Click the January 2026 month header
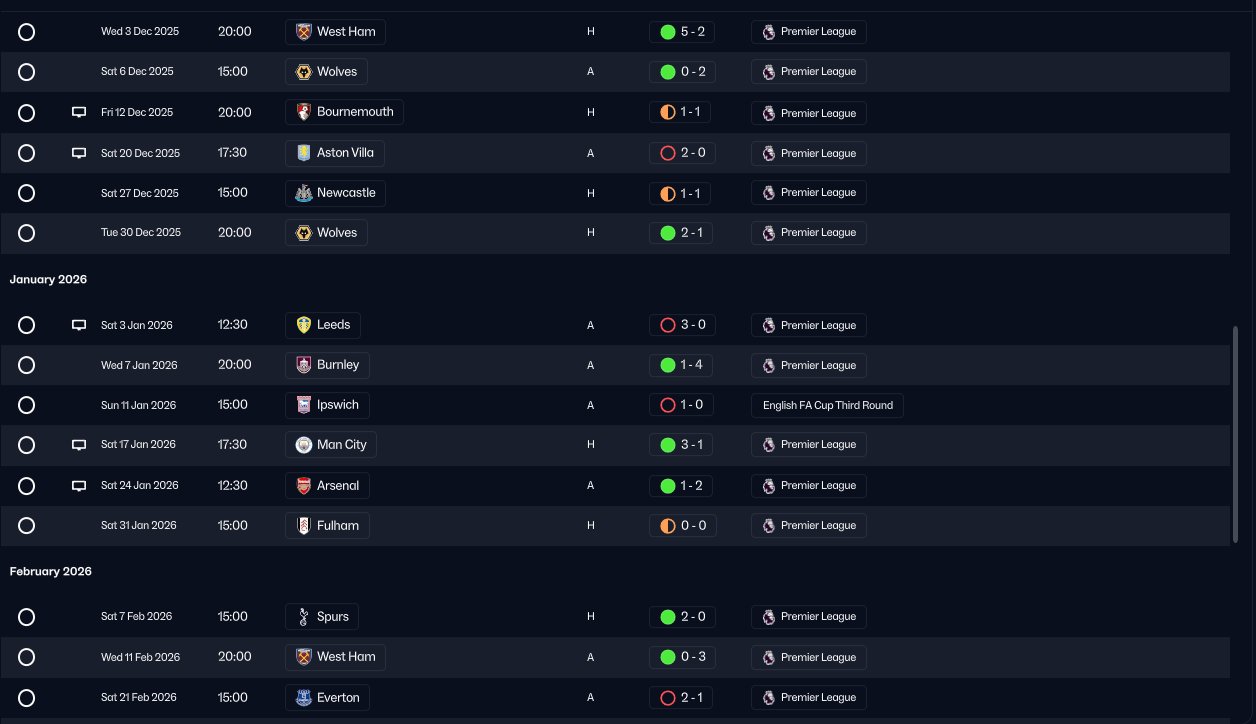The image size is (1256, 724). (48, 279)
